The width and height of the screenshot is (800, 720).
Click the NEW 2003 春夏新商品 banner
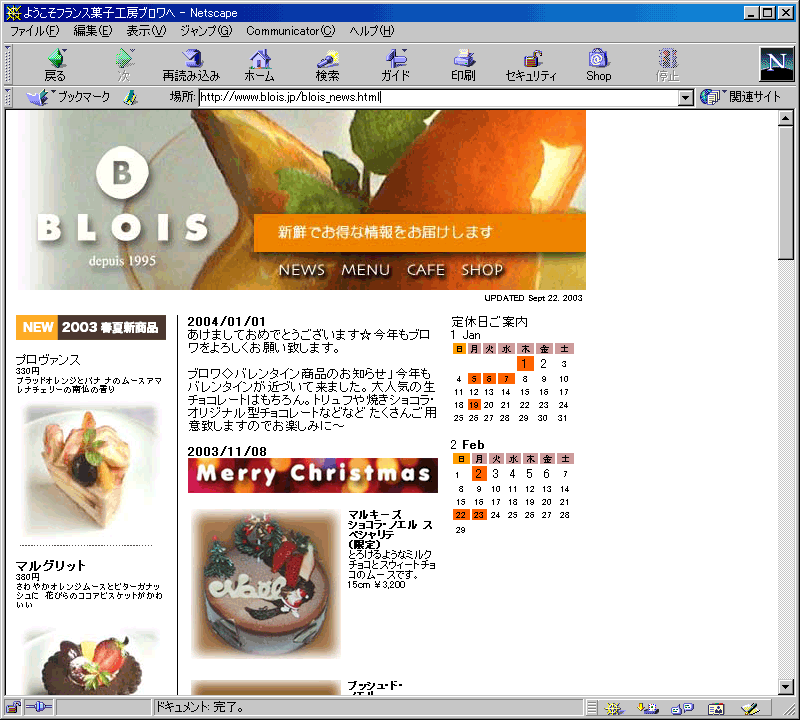point(91,328)
